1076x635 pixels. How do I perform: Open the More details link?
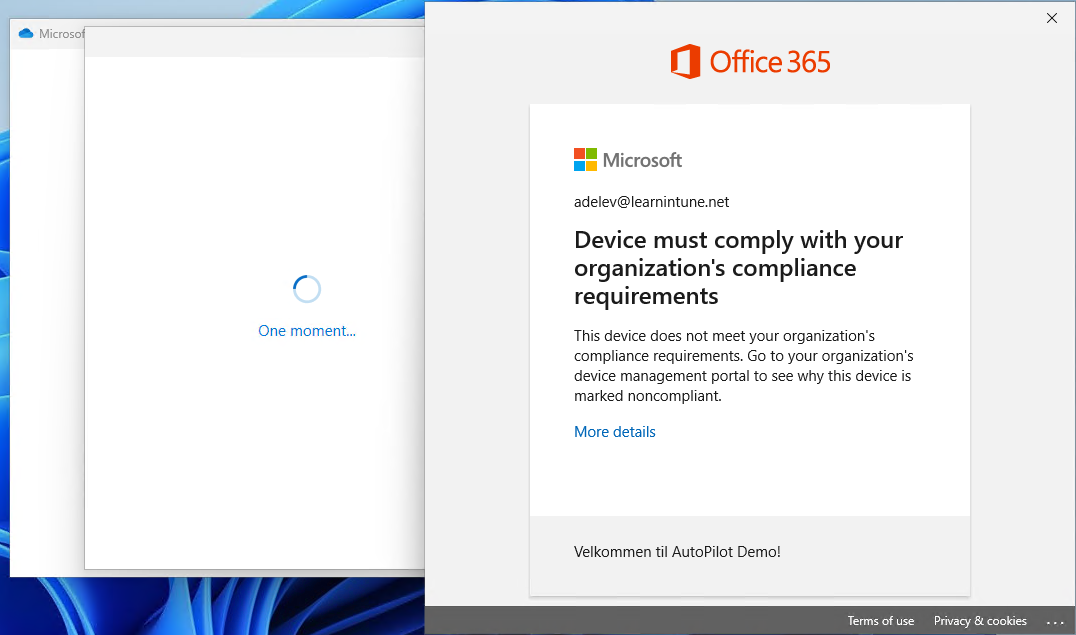(x=614, y=432)
